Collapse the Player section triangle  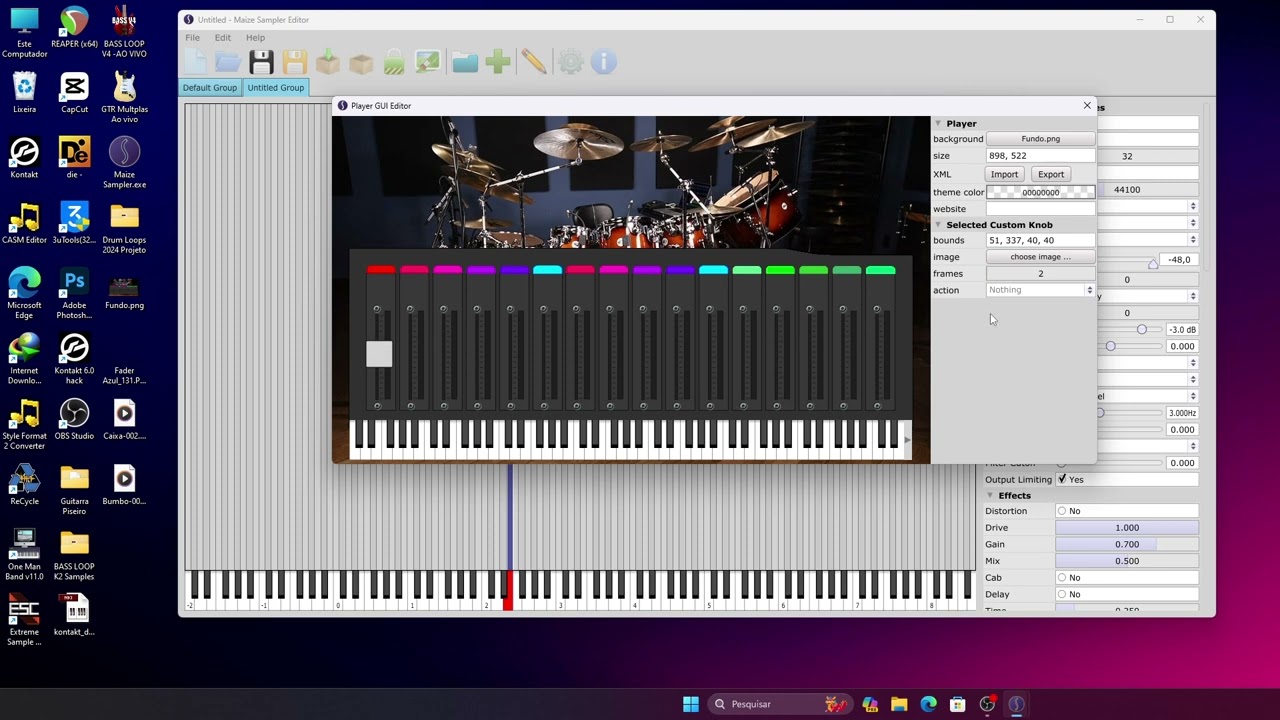938,123
